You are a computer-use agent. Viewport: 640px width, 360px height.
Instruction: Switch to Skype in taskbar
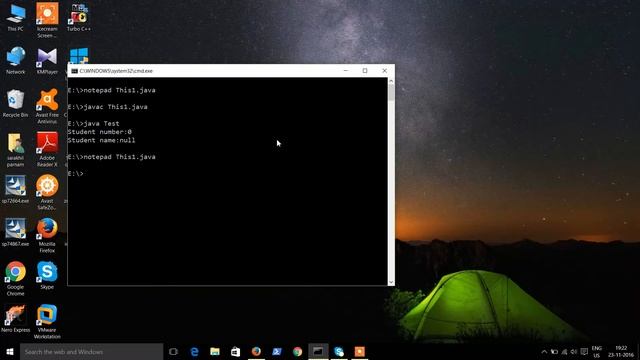[339, 351]
